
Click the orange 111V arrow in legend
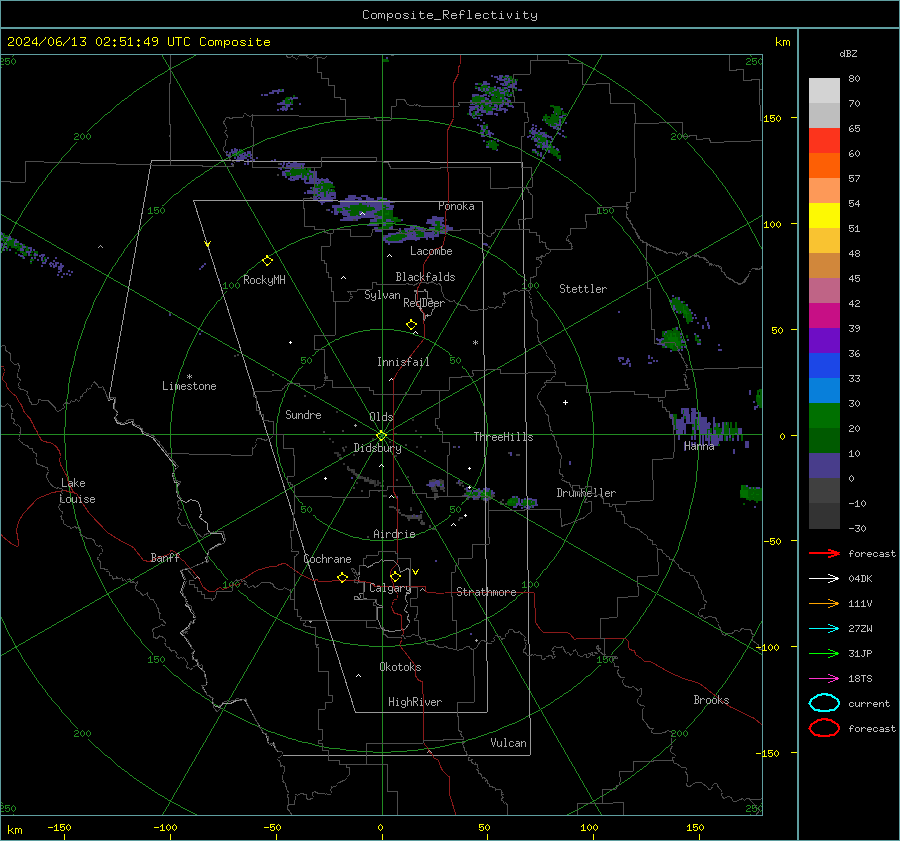coord(824,603)
